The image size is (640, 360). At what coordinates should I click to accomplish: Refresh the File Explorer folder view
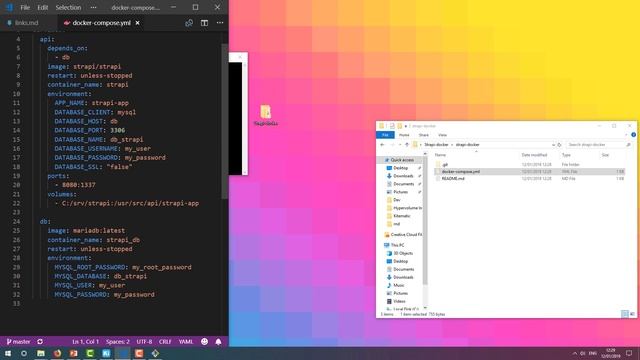click(560, 145)
